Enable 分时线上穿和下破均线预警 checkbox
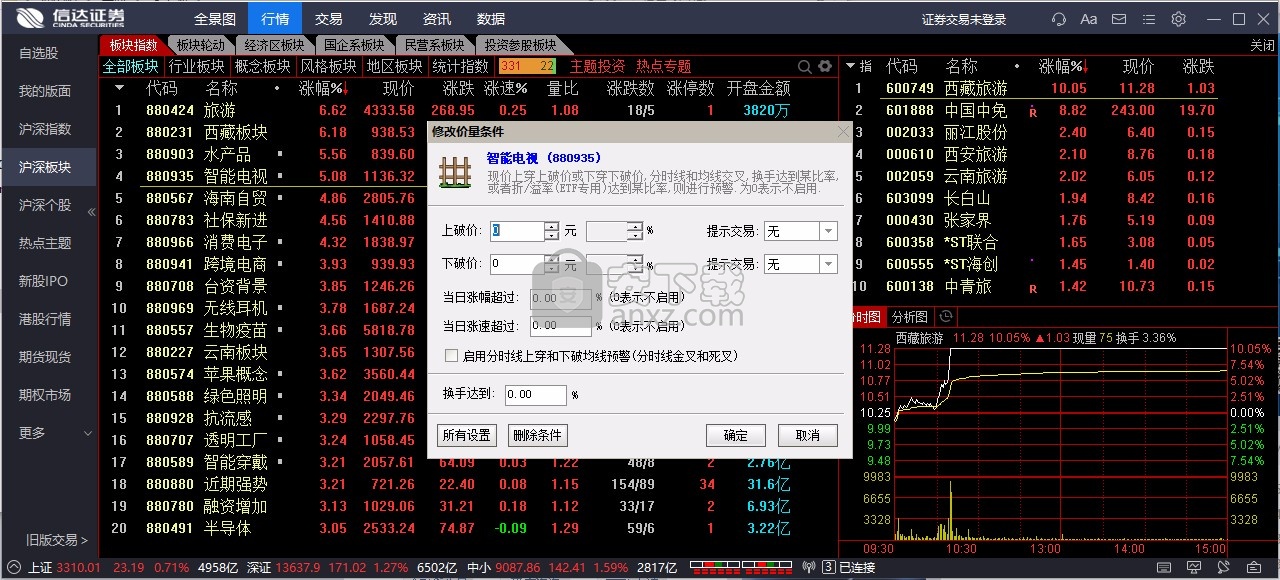This screenshot has height=580, width=1280. coord(452,356)
